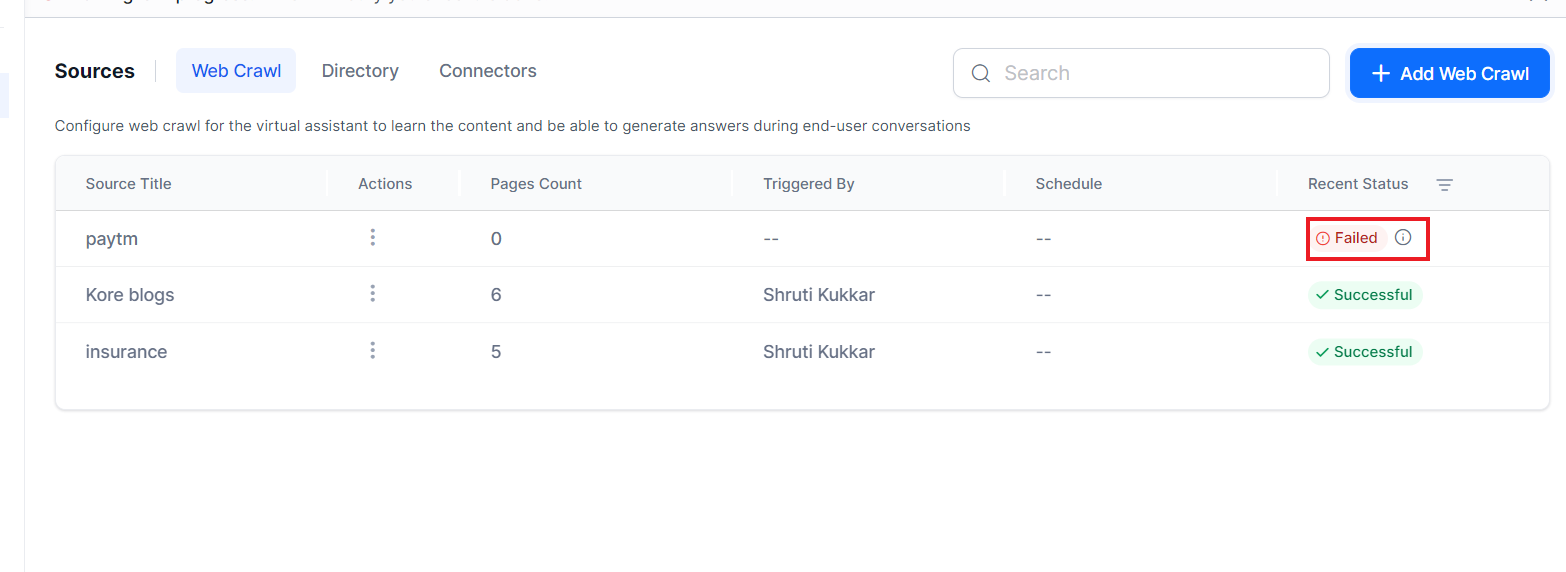Image resolution: width=1566 pixels, height=572 pixels.
Task: Click the Successful badge for insurance
Action: point(1364,352)
